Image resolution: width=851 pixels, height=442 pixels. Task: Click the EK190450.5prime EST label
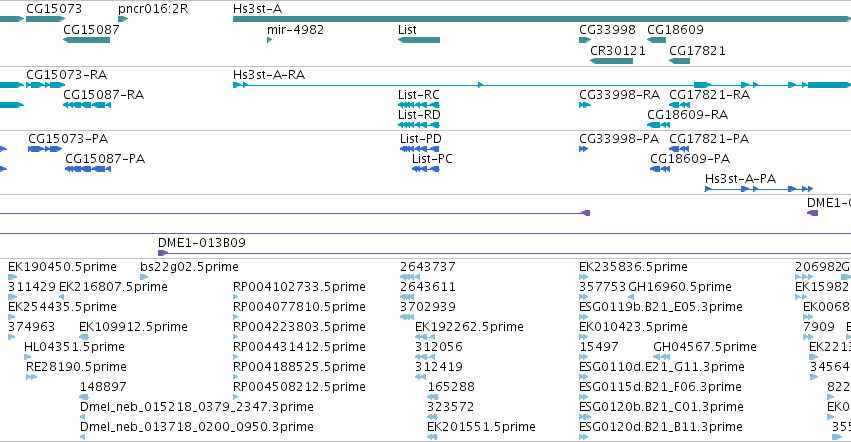pyautogui.click(x=62, y=267)
